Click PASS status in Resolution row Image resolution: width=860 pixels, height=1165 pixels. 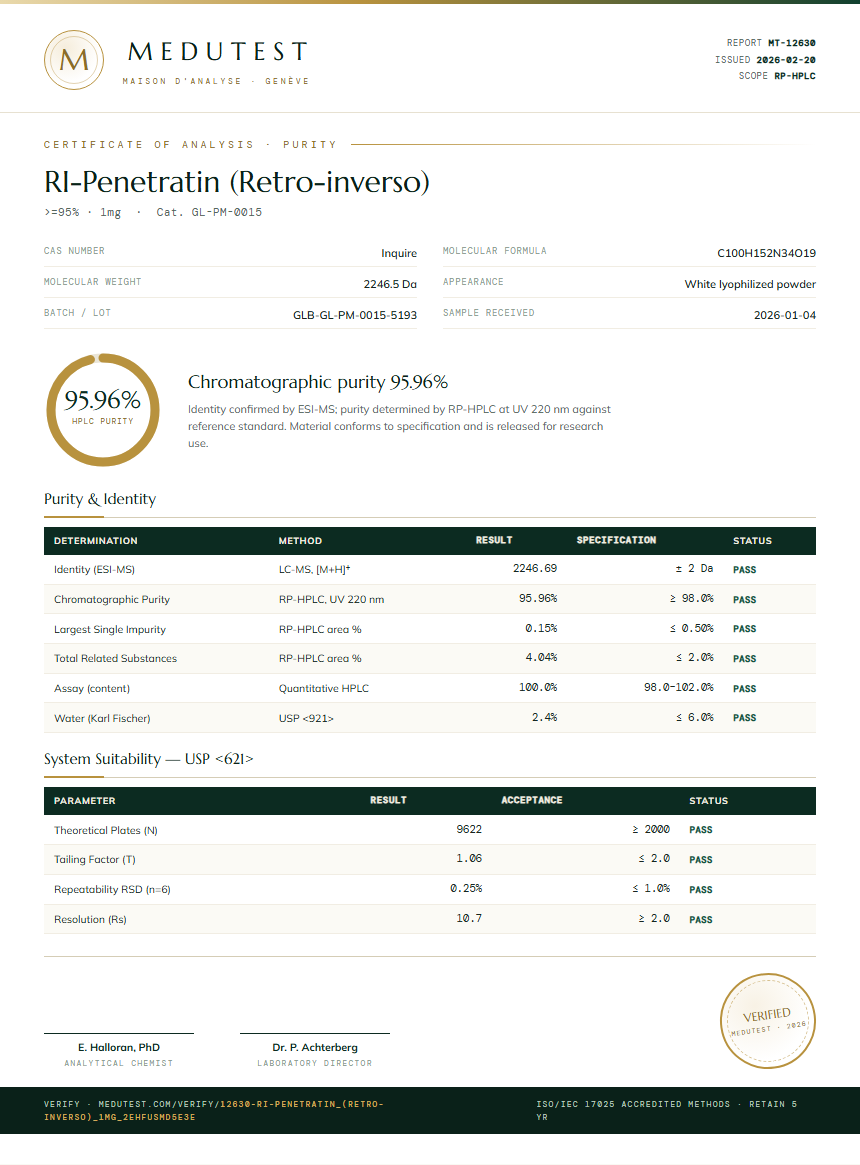700,920
